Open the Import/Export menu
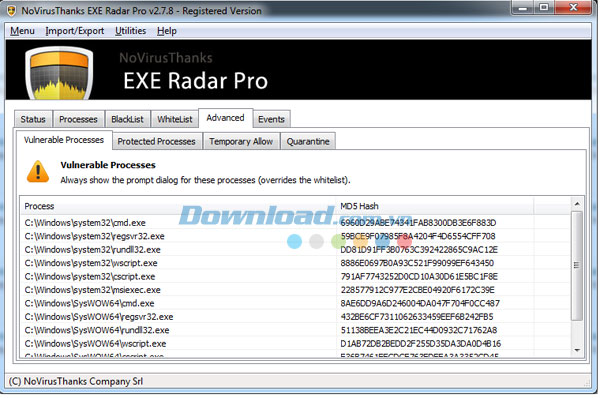The image size is (600, 398). tap(75, 31)
